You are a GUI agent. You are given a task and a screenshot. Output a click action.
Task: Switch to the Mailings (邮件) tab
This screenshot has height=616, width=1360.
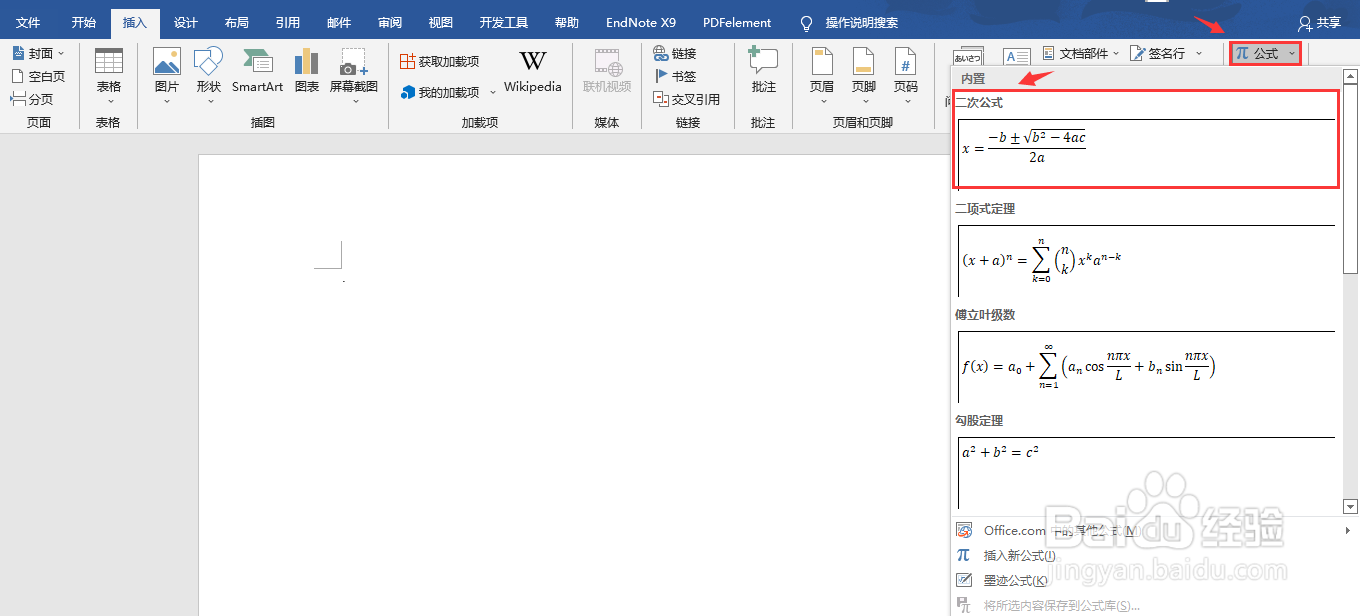coord(339,22)
